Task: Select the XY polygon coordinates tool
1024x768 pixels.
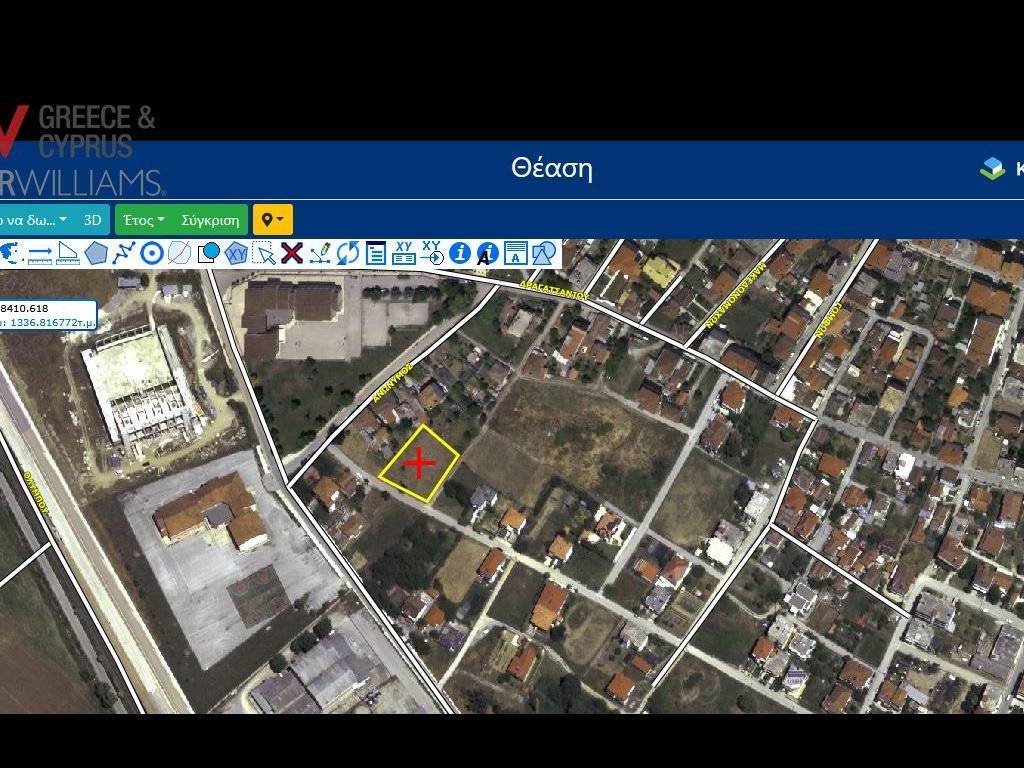Action: pyautogui.click(x=236, y=253)
